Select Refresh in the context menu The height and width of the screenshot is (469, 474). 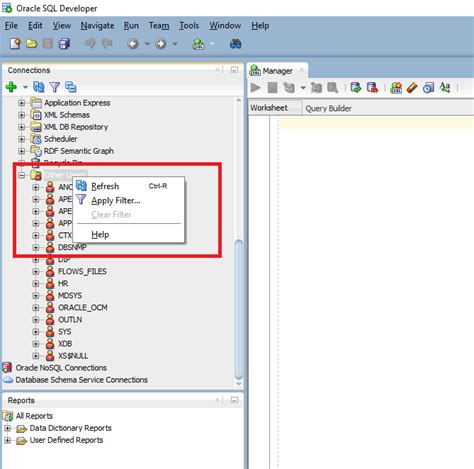tap(128, 186)
